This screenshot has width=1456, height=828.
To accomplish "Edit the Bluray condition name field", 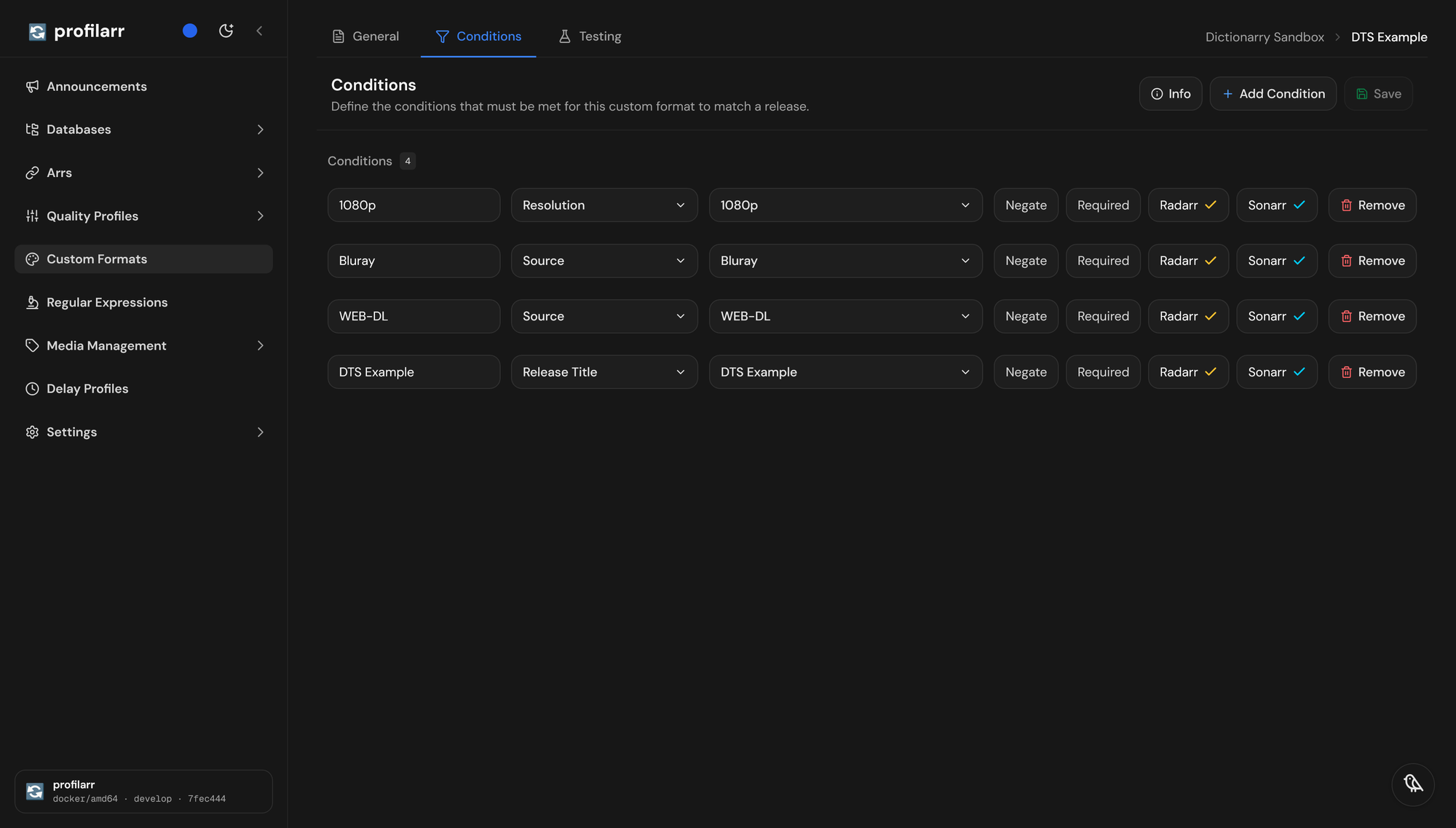I will click(x=414, y=261).
